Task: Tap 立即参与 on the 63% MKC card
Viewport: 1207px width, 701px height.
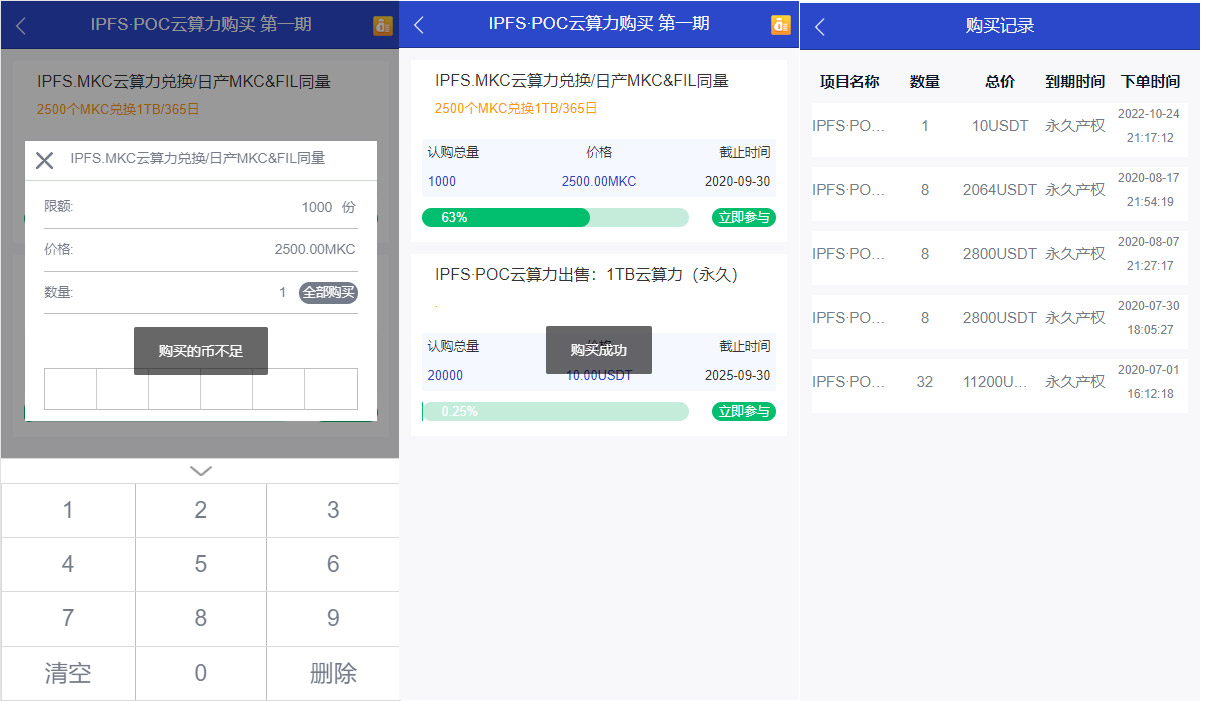Action: pos(744,217)
